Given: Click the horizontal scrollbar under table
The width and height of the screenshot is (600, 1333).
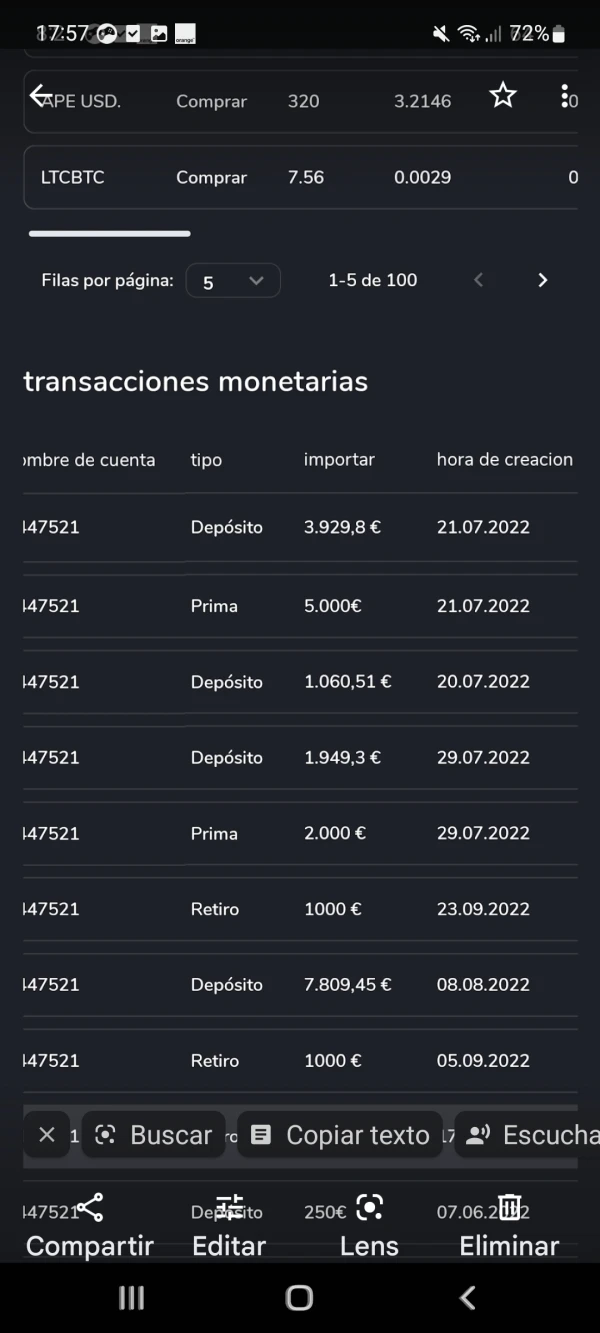Looking at the screenshot, I should (x=110, y=234).
